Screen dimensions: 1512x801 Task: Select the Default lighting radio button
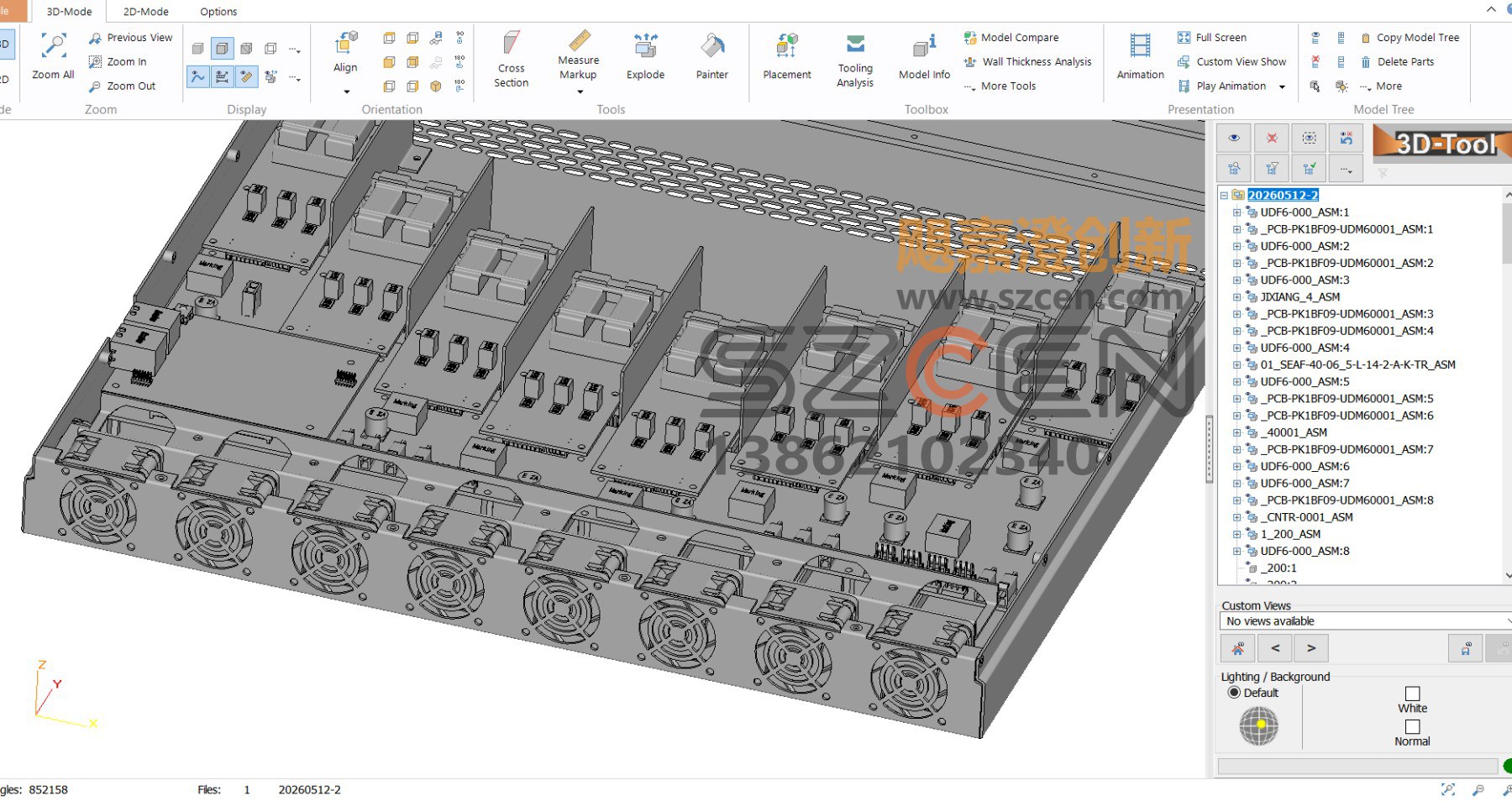point(1234,693)
